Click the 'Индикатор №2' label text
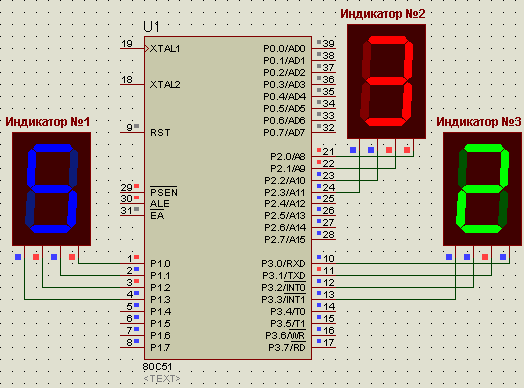The height and width of the screenshot is (388, 524). (383, 14)
